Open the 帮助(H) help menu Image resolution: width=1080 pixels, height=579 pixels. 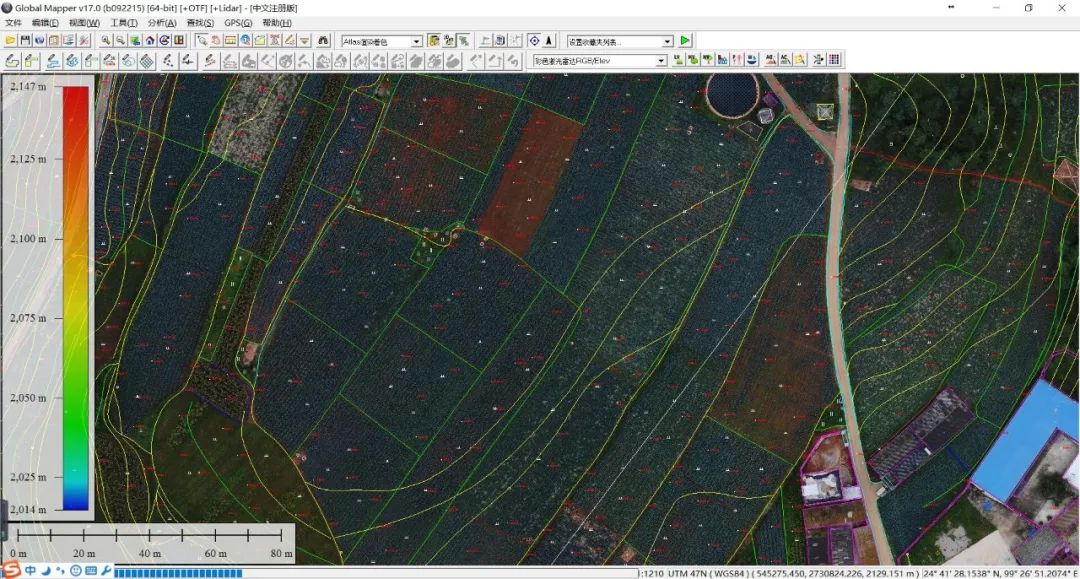tap(276, 22)
